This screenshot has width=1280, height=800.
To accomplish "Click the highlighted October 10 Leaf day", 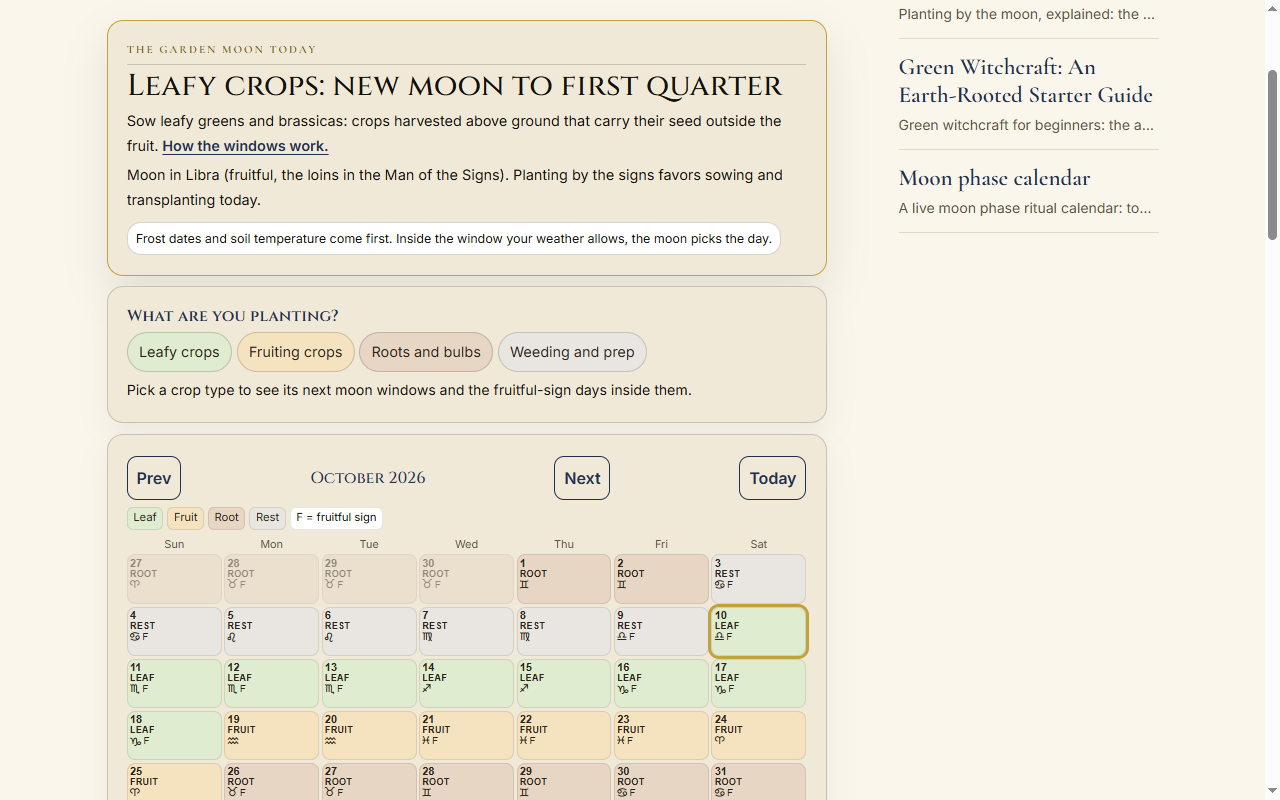I will (759, 631).
